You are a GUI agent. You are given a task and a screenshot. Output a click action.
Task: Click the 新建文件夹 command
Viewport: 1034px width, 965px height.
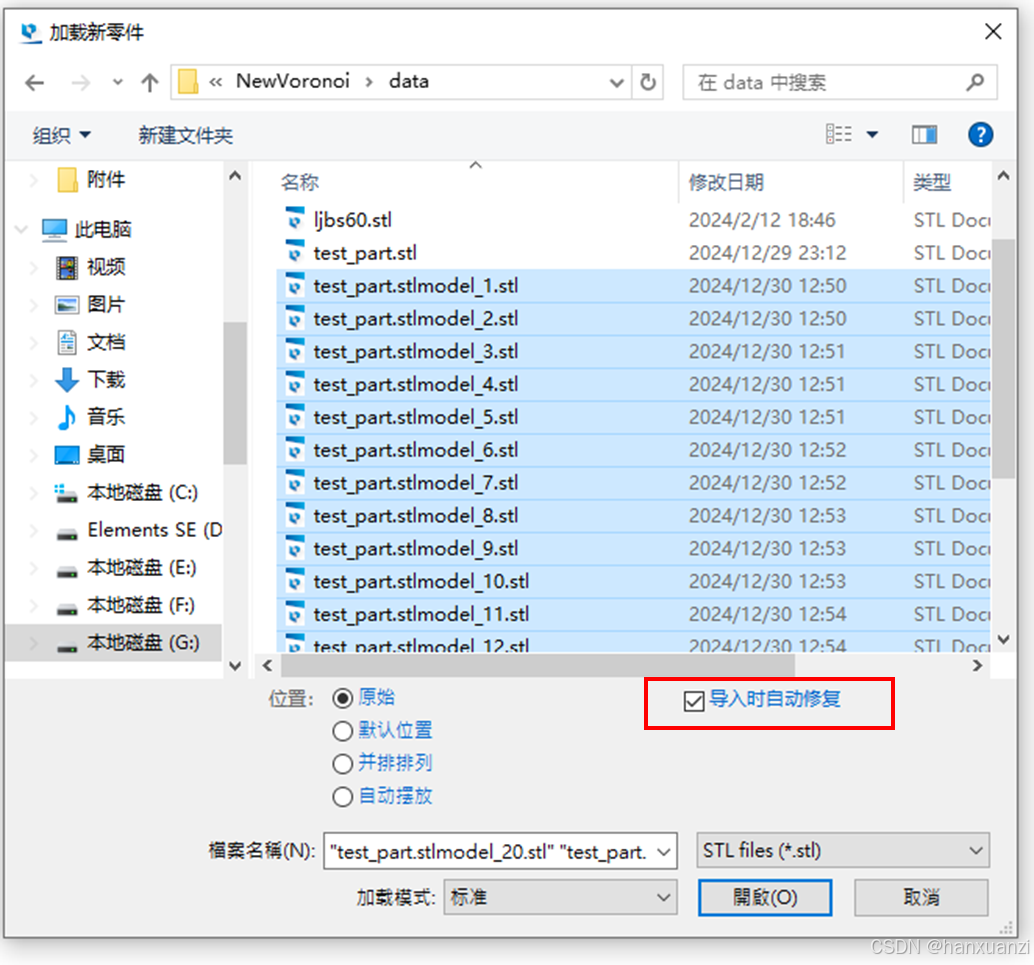point(185,134)
